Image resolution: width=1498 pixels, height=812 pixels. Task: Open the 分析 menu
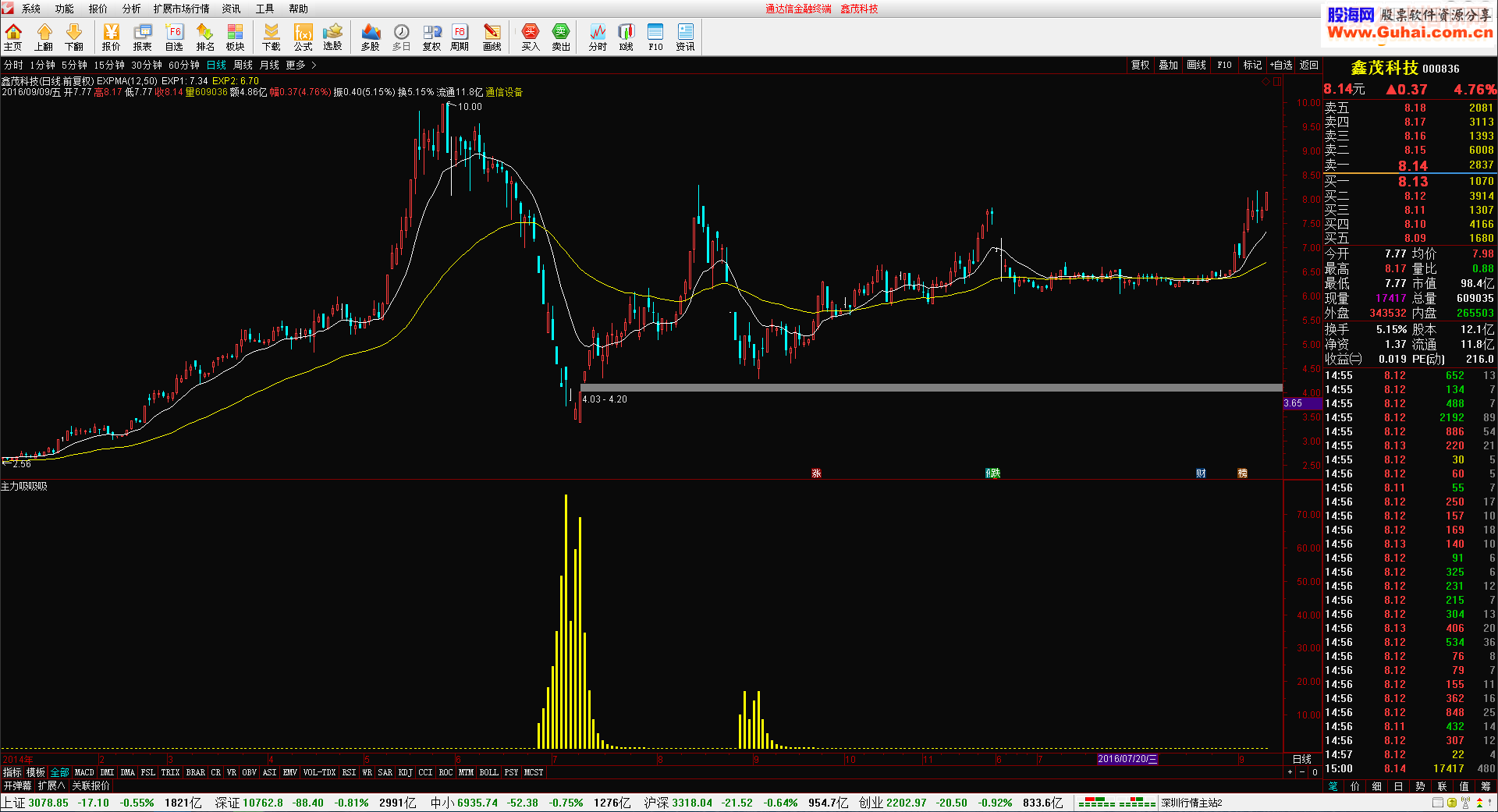point(132,9)
